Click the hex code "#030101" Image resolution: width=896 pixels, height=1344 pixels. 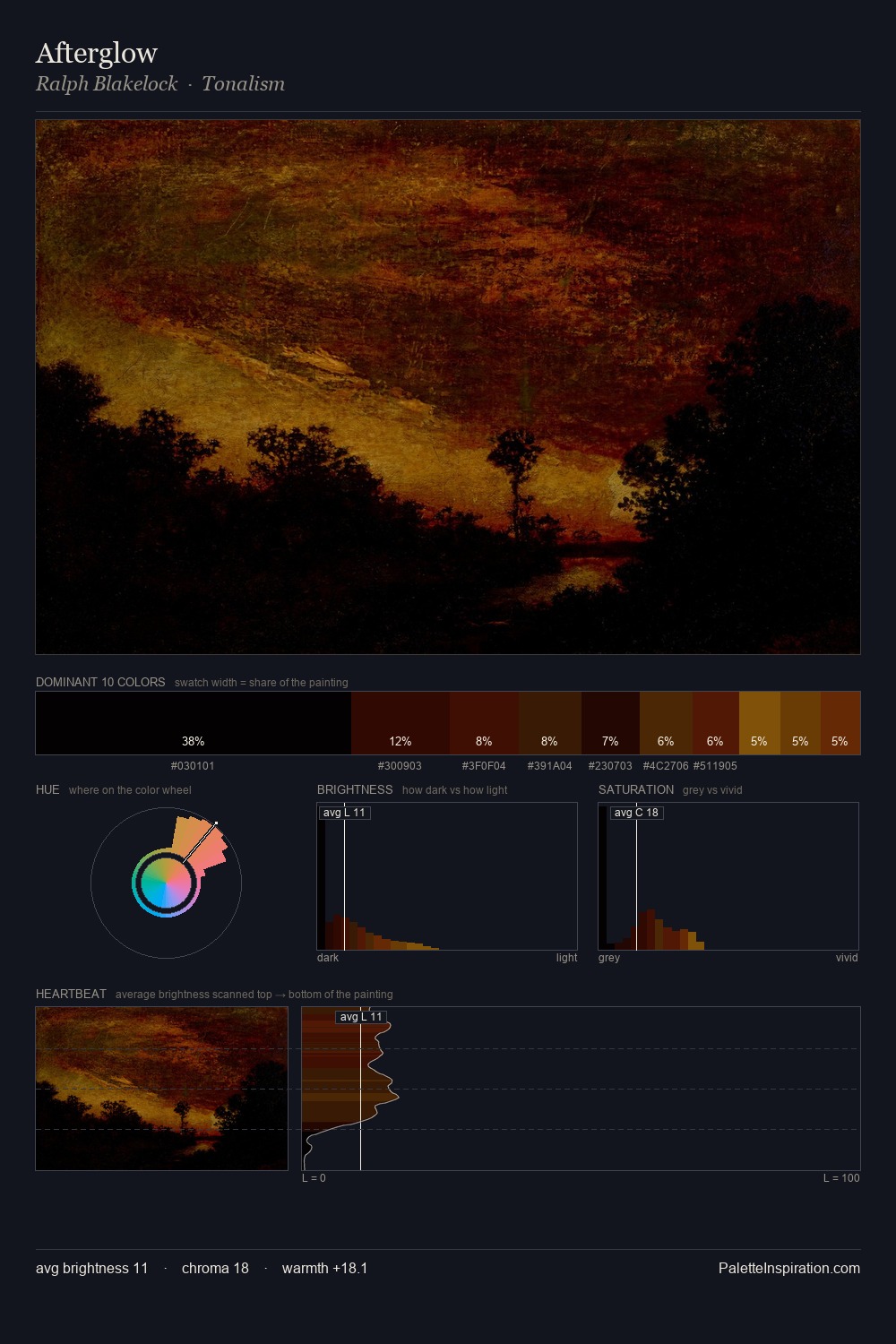[193, 766]
